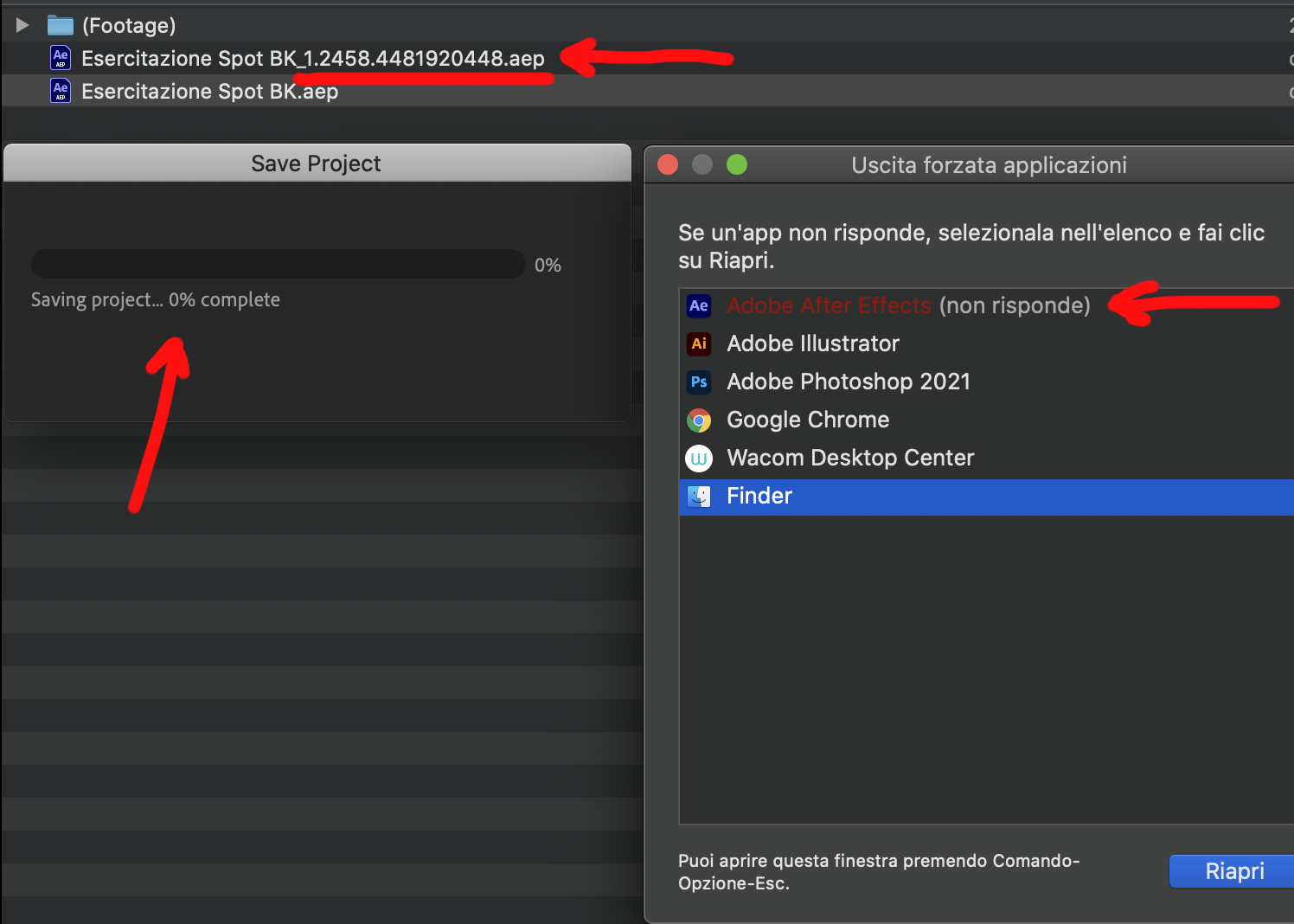Click the Finder icon in the applications list
1294x924 pixels.
tap(698, 496)
